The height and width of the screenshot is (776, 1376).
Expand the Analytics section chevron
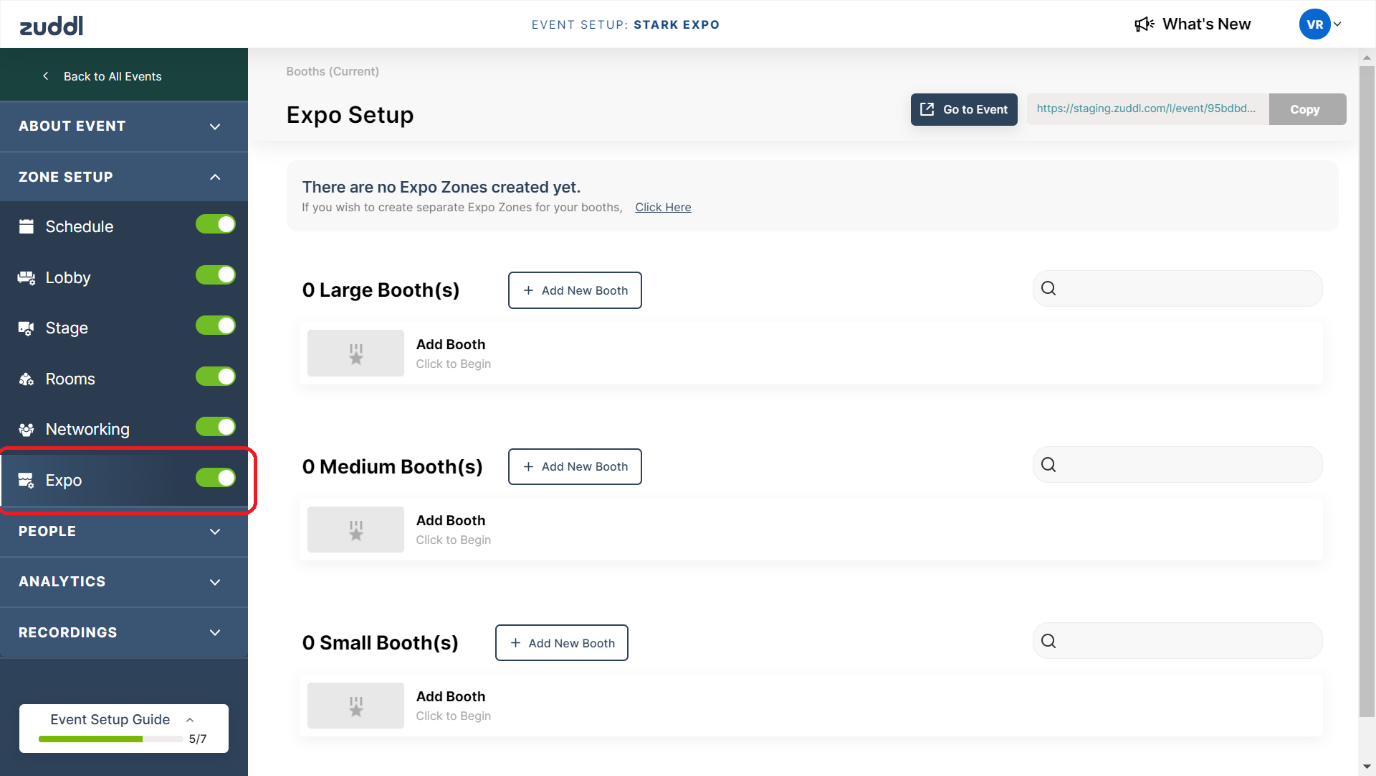215,581
